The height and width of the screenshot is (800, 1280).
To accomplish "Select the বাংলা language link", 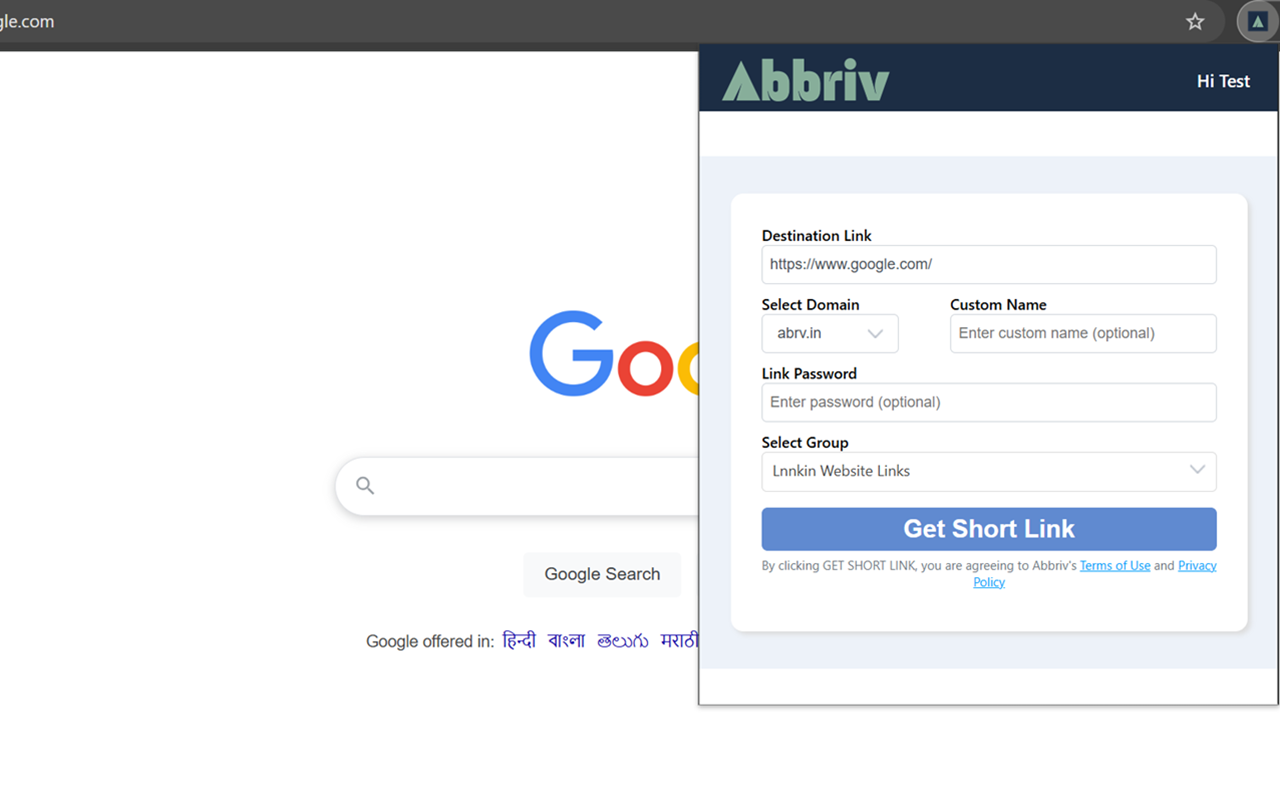I will click(567, 641).
